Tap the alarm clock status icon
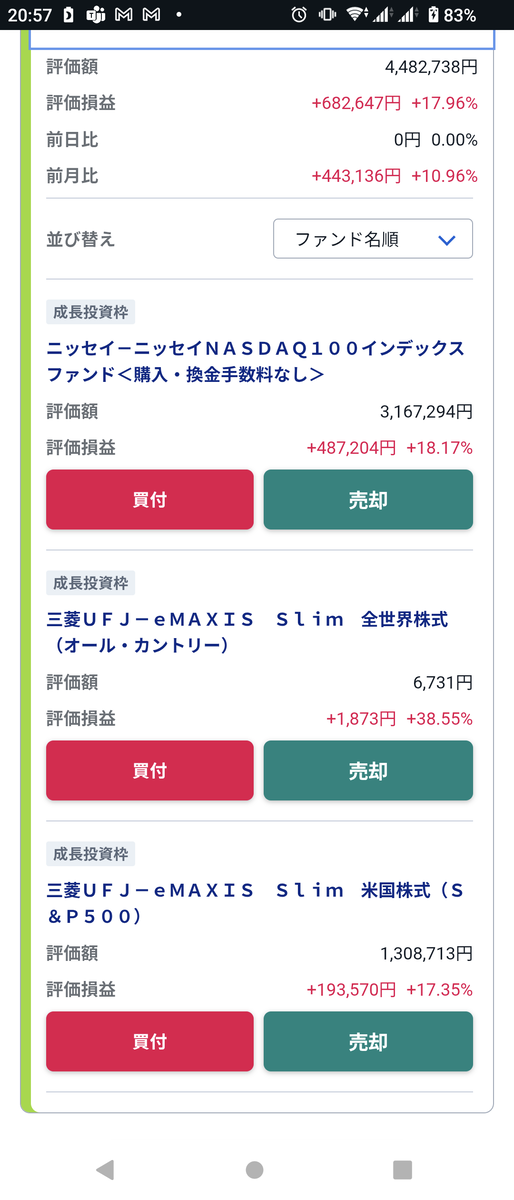 (299, 15)
